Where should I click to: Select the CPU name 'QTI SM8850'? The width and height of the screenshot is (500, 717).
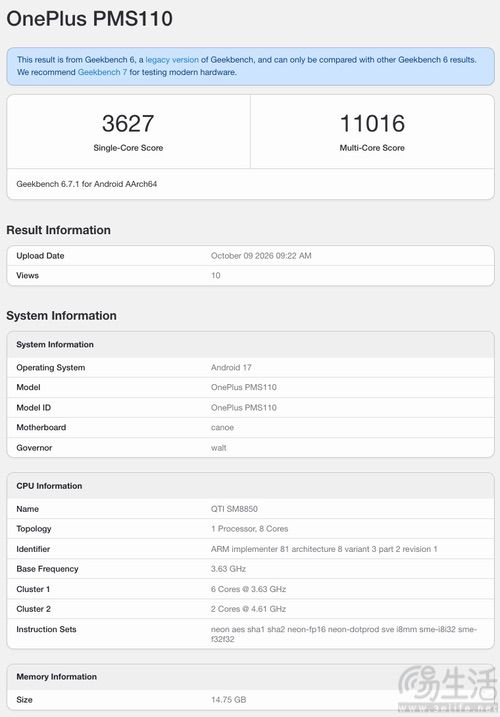[x=234, y=508]
